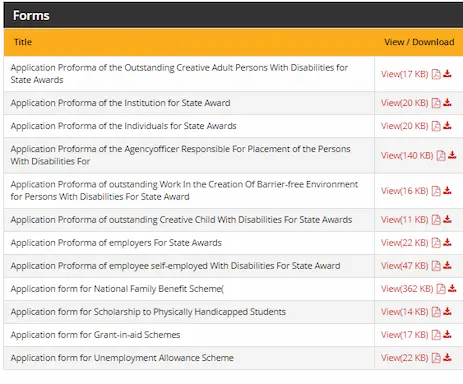
Task: Open the View(14 KB) link
Action: click(404, 312)
